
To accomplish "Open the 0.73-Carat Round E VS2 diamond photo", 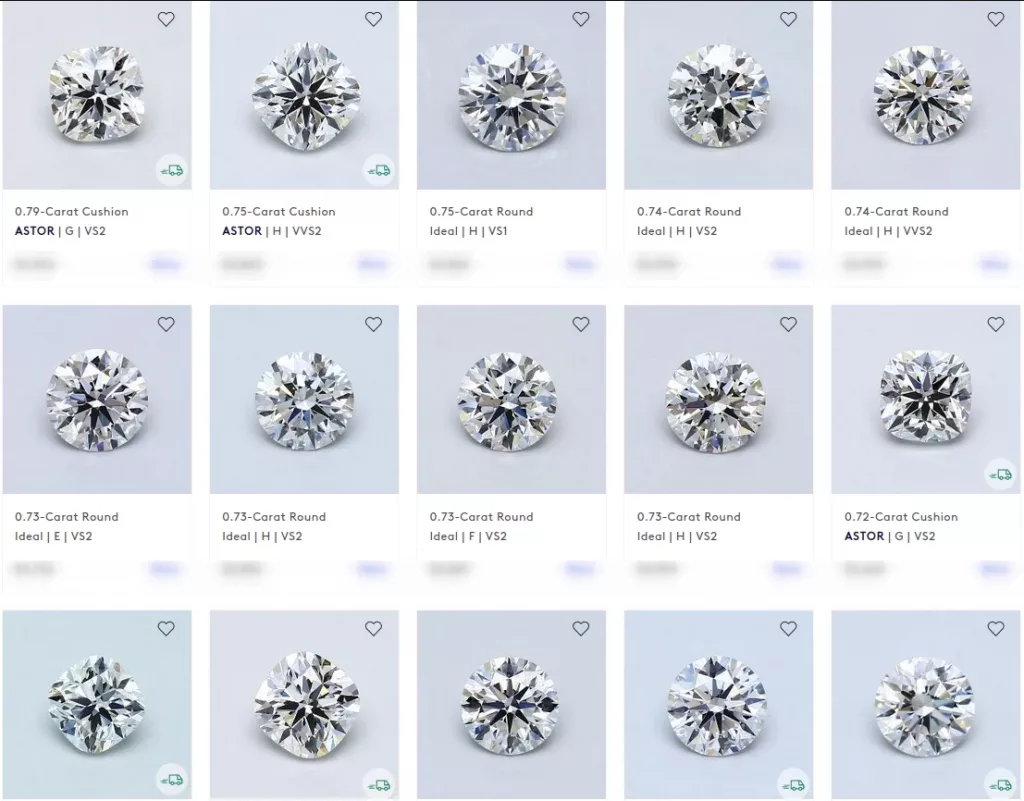I will (x=97, y=400).
